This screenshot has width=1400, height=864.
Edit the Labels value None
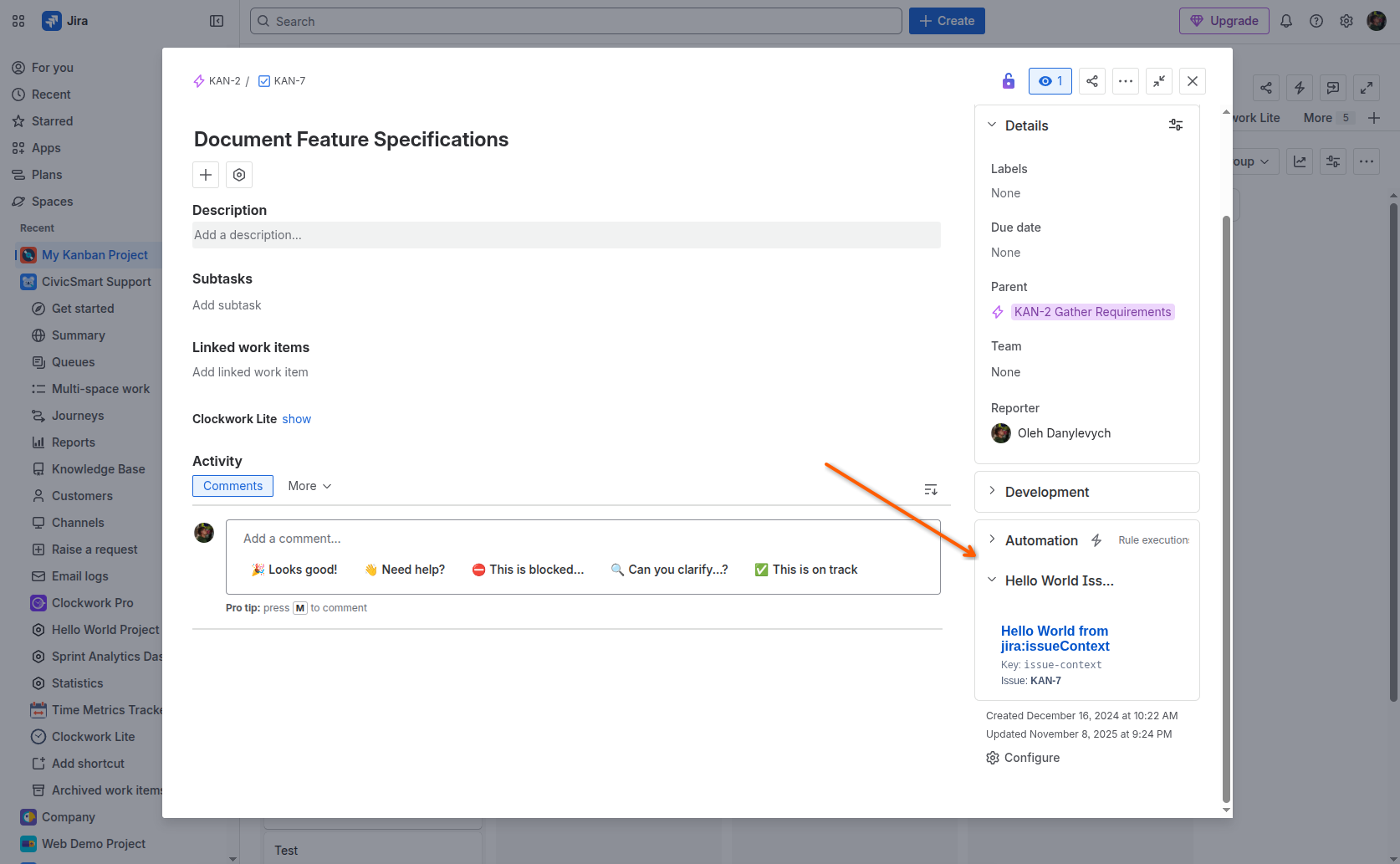pyautogui.click(x=1005, y=193)
